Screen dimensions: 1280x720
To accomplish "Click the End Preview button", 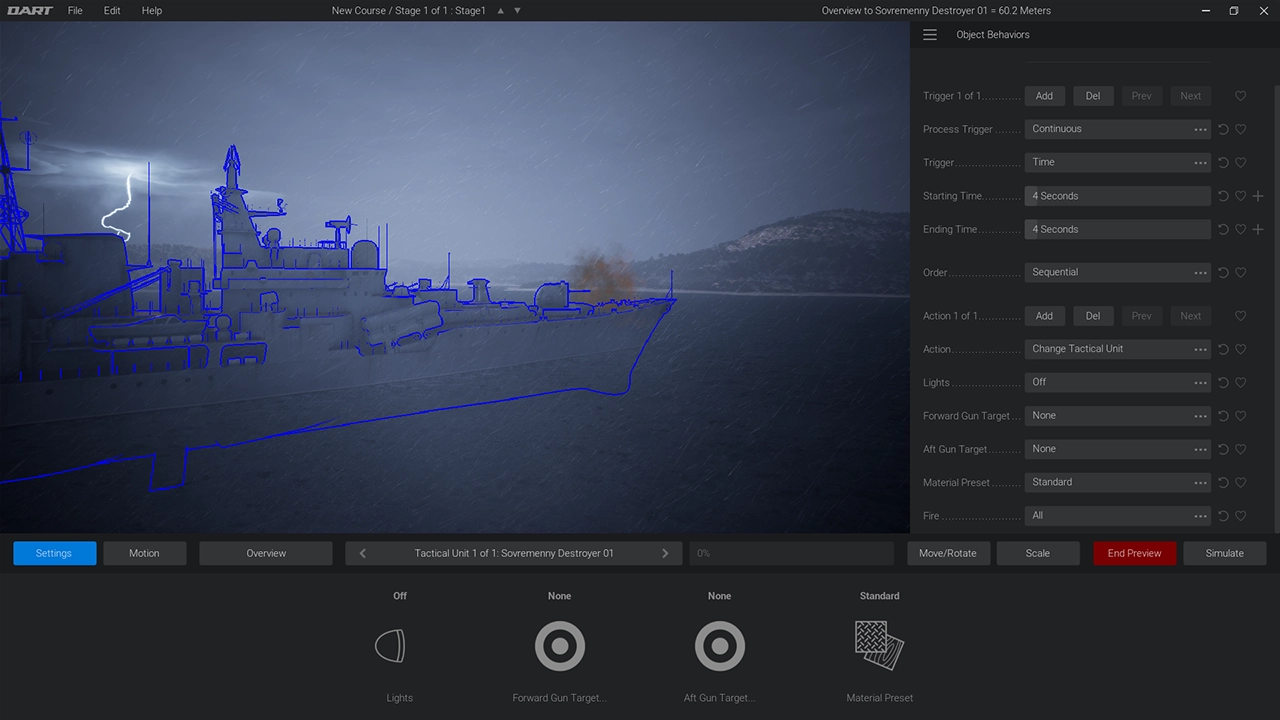I will [1134, 553].
